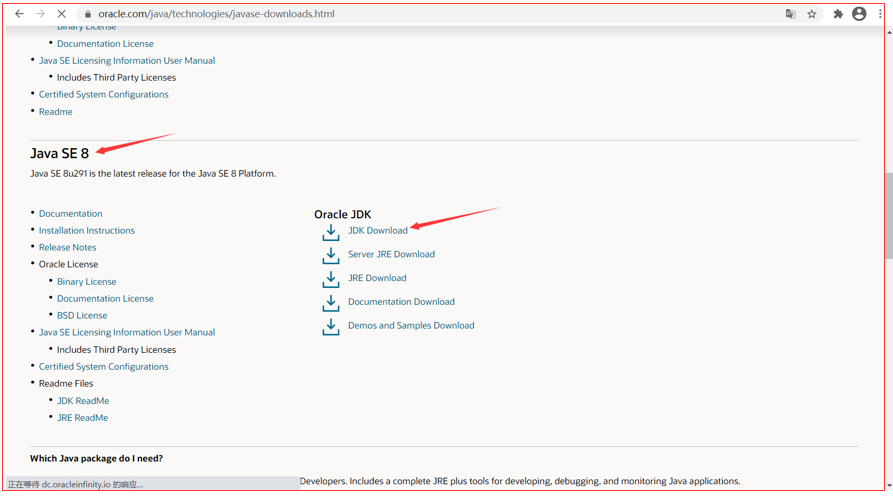Viewport: 893px width, 496px height.
Task: Click the 'Oracle License' list item text
Action: 68,265
